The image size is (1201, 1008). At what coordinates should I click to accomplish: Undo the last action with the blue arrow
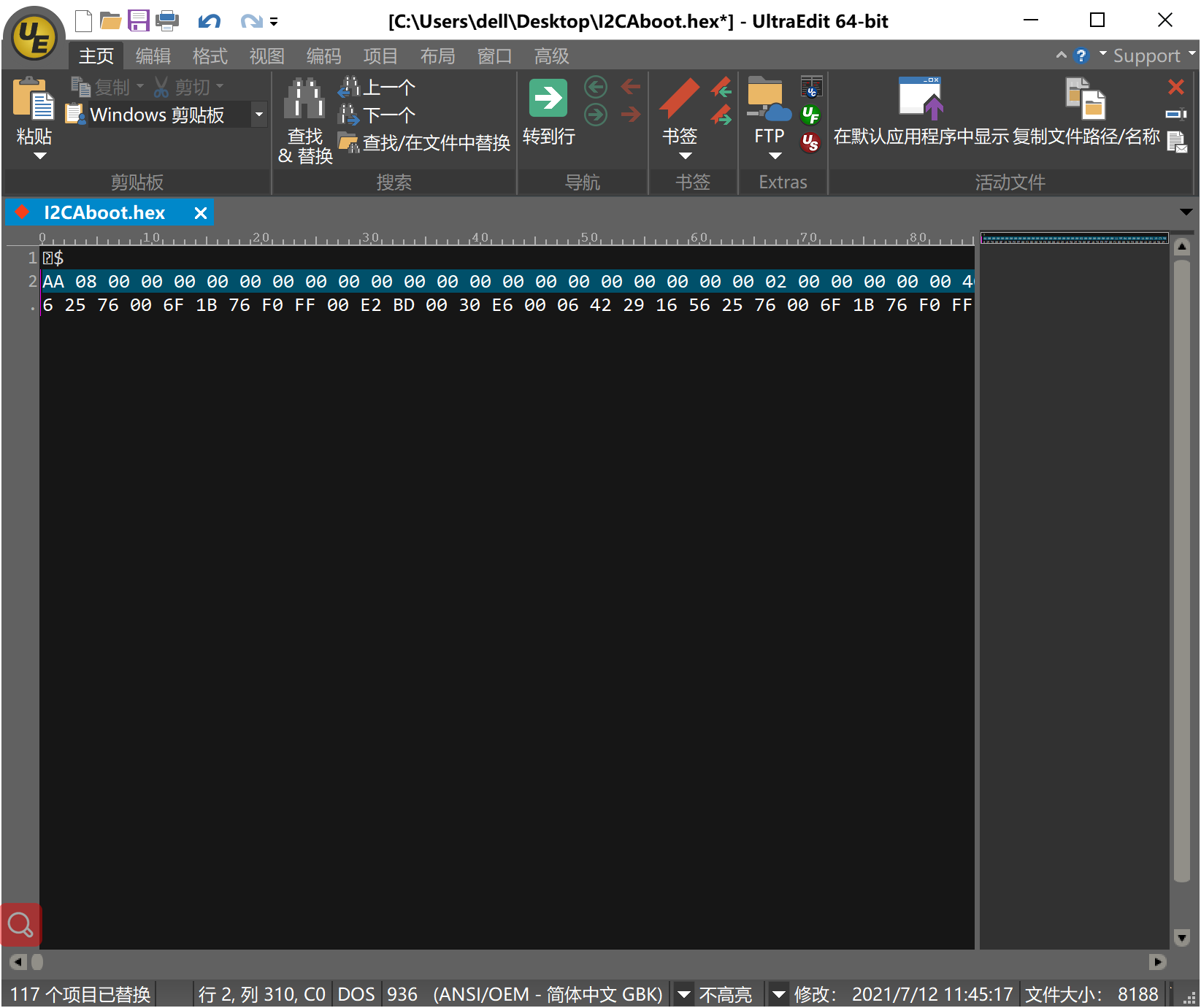(209, 21)
